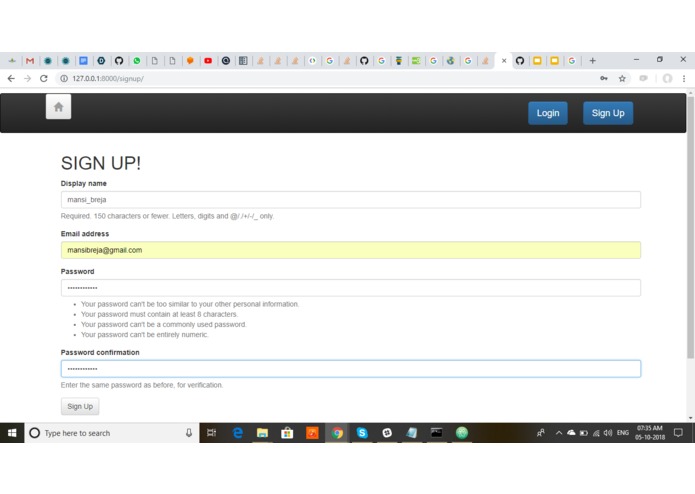Viewport: 695px width, 494px height.
Task: Click the address bar showing 127.0.0.1:8000/signup/
Action: [328, 78]
